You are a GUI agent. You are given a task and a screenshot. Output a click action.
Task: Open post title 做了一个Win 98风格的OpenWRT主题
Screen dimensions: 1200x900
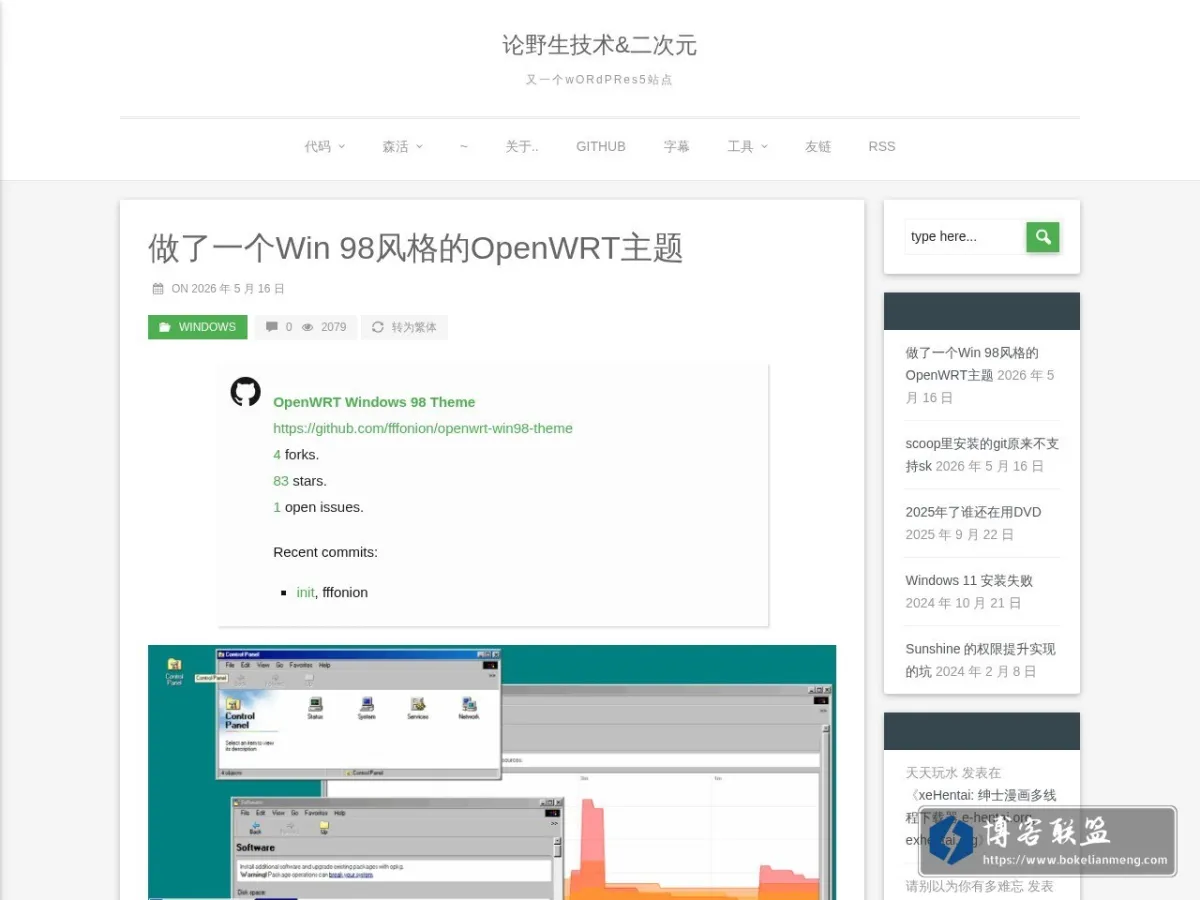pyautogui.click(x=416, y=247)
